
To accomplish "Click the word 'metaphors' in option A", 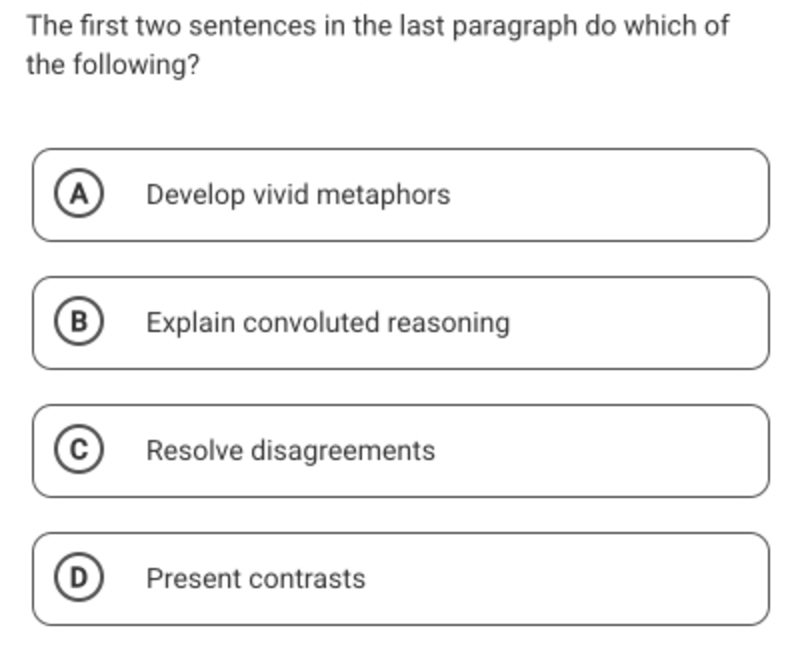I will point(384,195).
